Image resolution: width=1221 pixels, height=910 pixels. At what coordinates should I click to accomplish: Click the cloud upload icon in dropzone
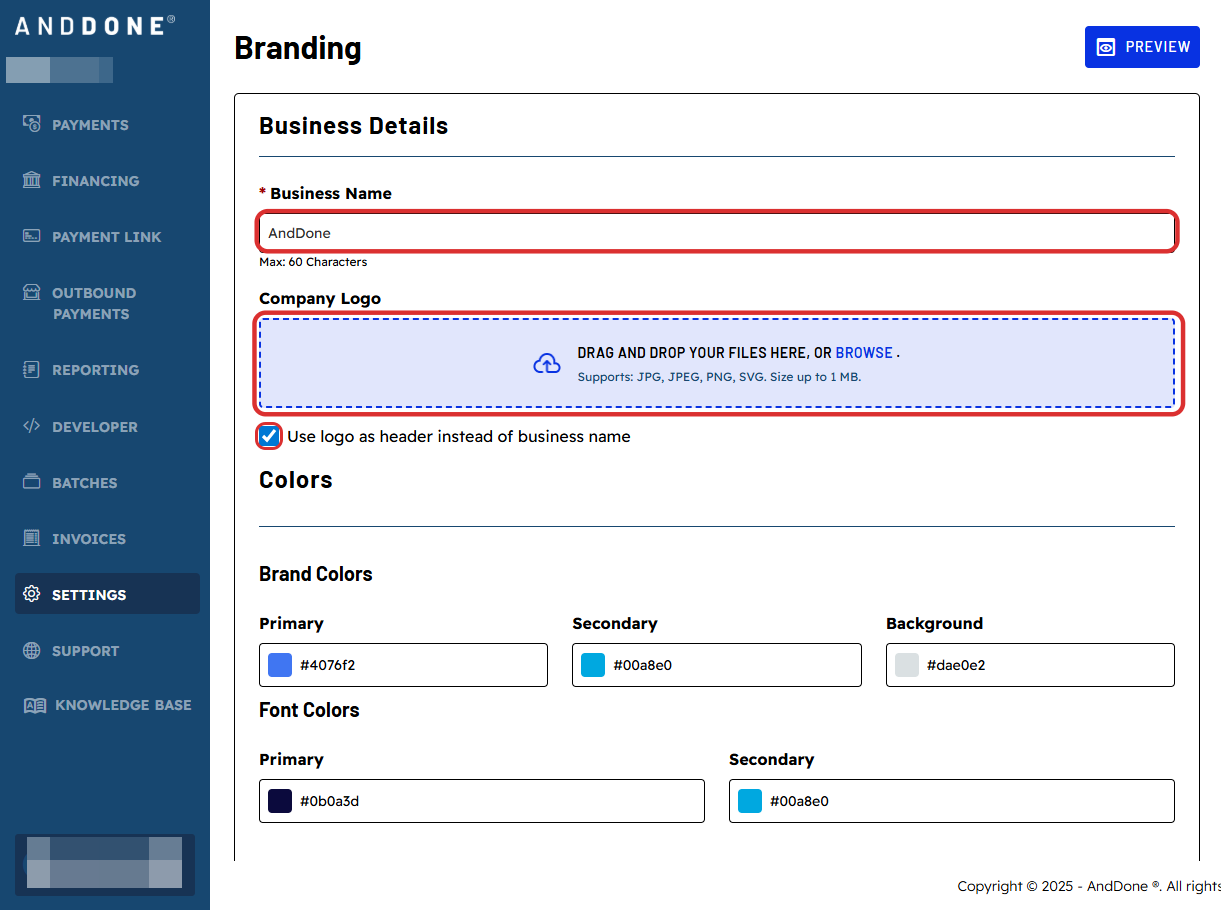click(x=547, y=364)
